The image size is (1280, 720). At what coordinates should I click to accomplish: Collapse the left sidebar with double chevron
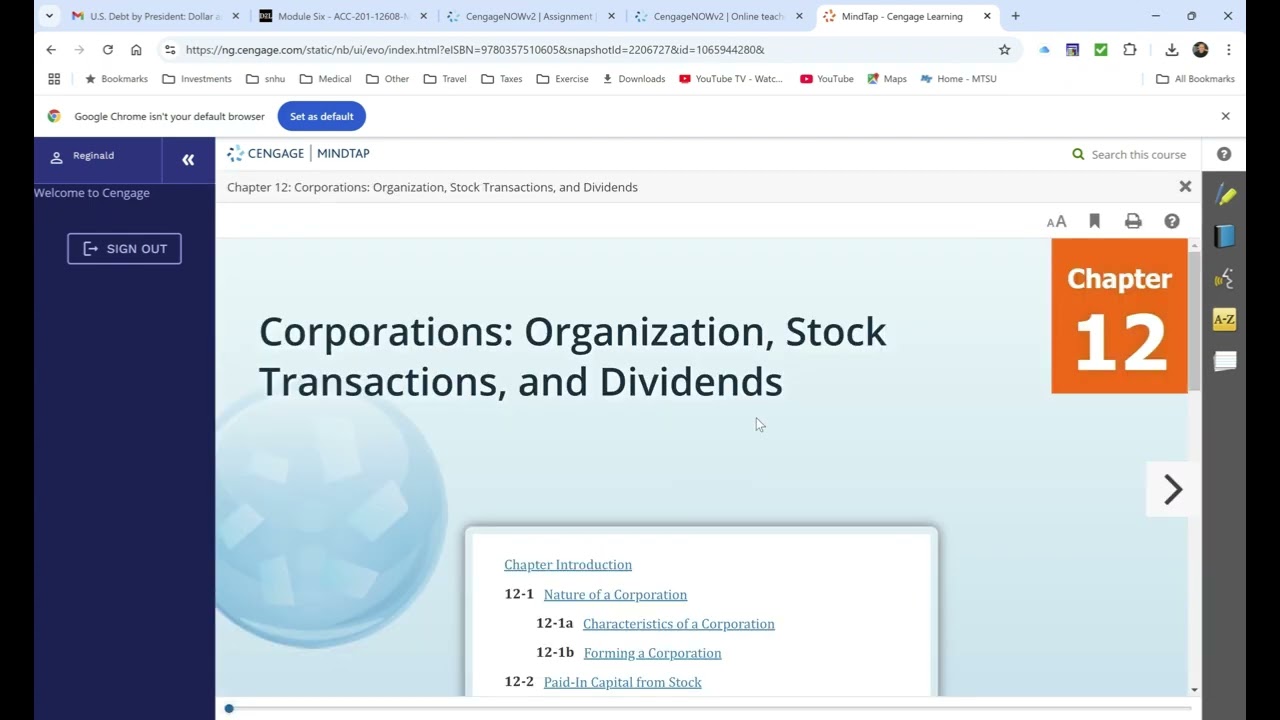click(188, 159)
